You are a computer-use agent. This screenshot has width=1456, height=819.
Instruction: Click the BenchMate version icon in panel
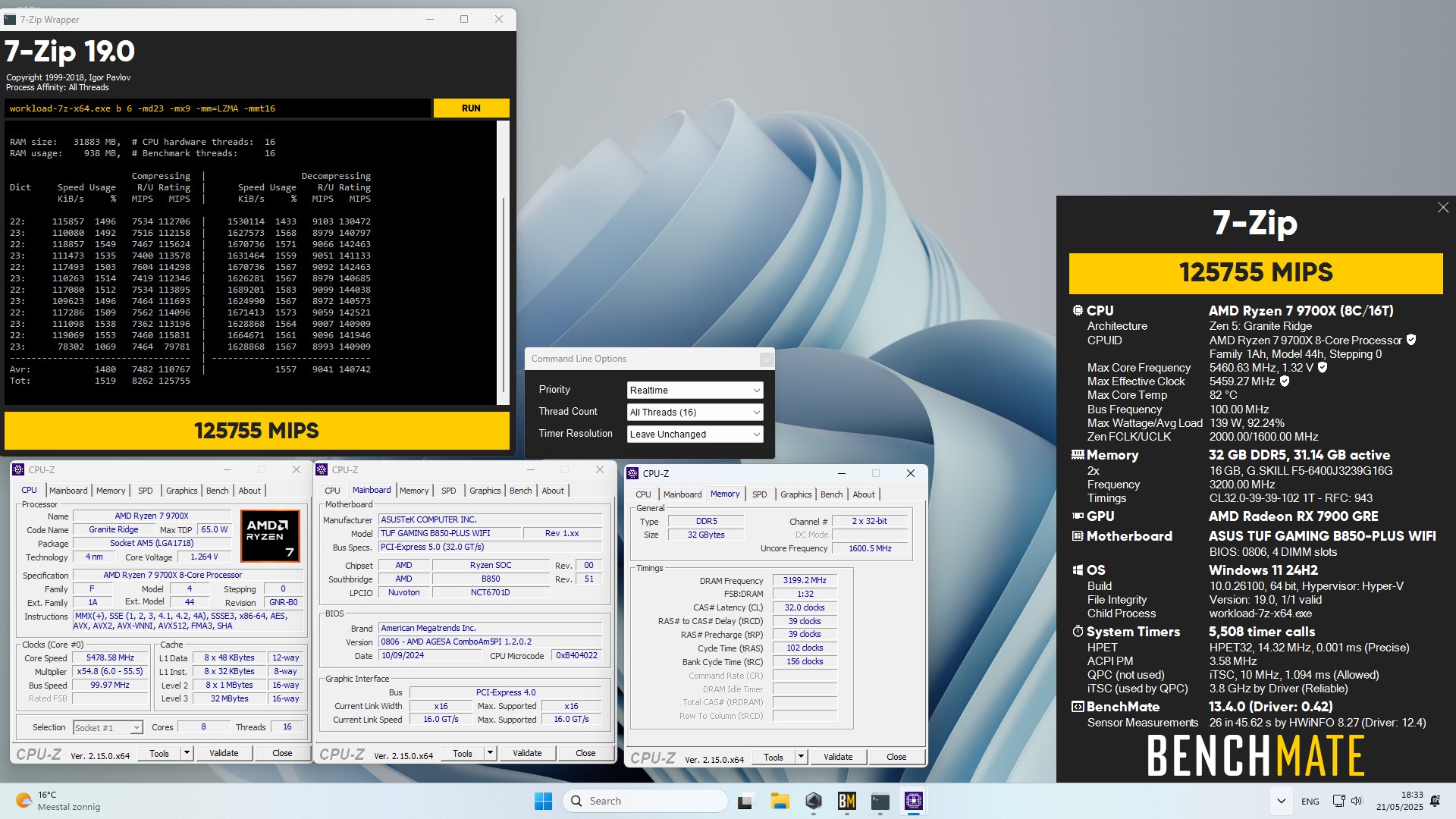(1078, 706)
